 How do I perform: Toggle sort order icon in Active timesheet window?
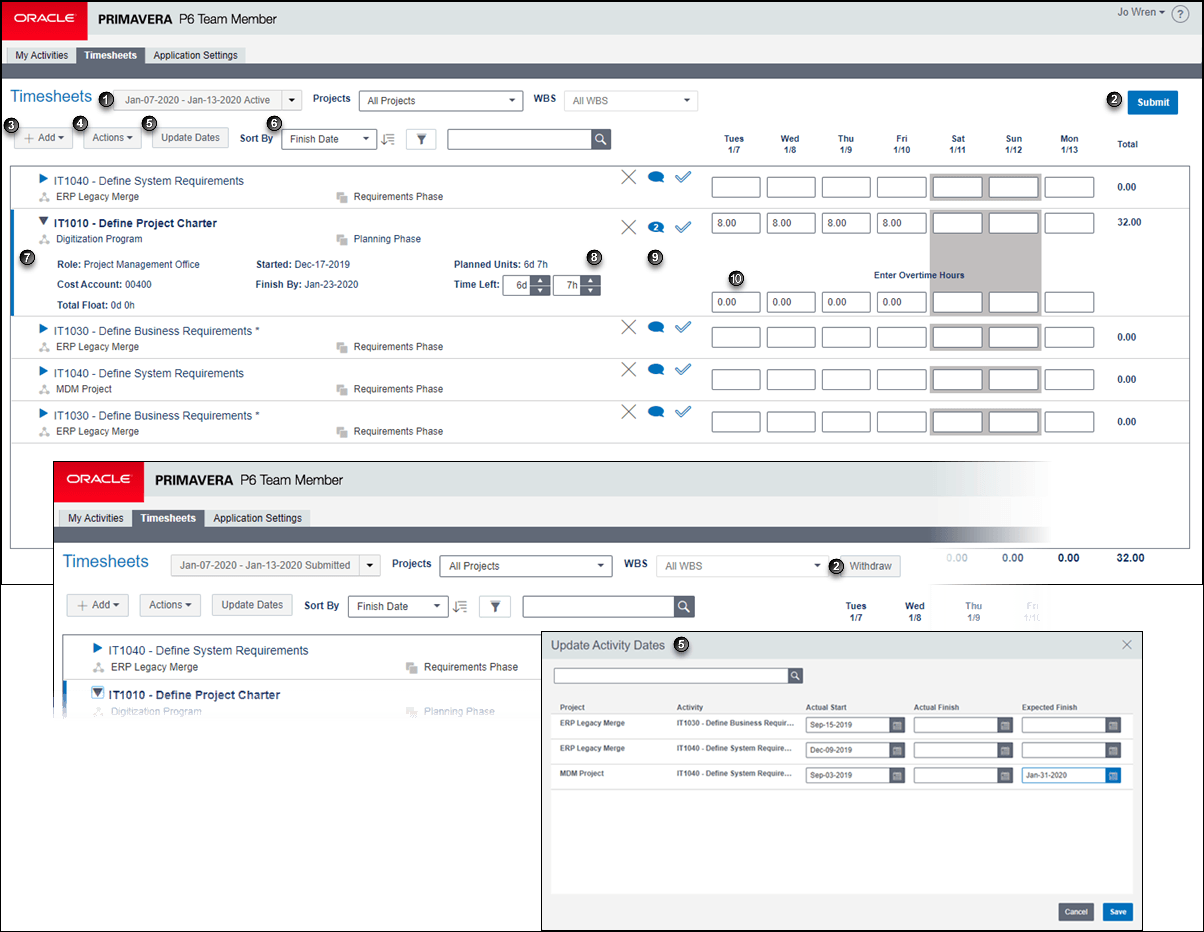388,139
